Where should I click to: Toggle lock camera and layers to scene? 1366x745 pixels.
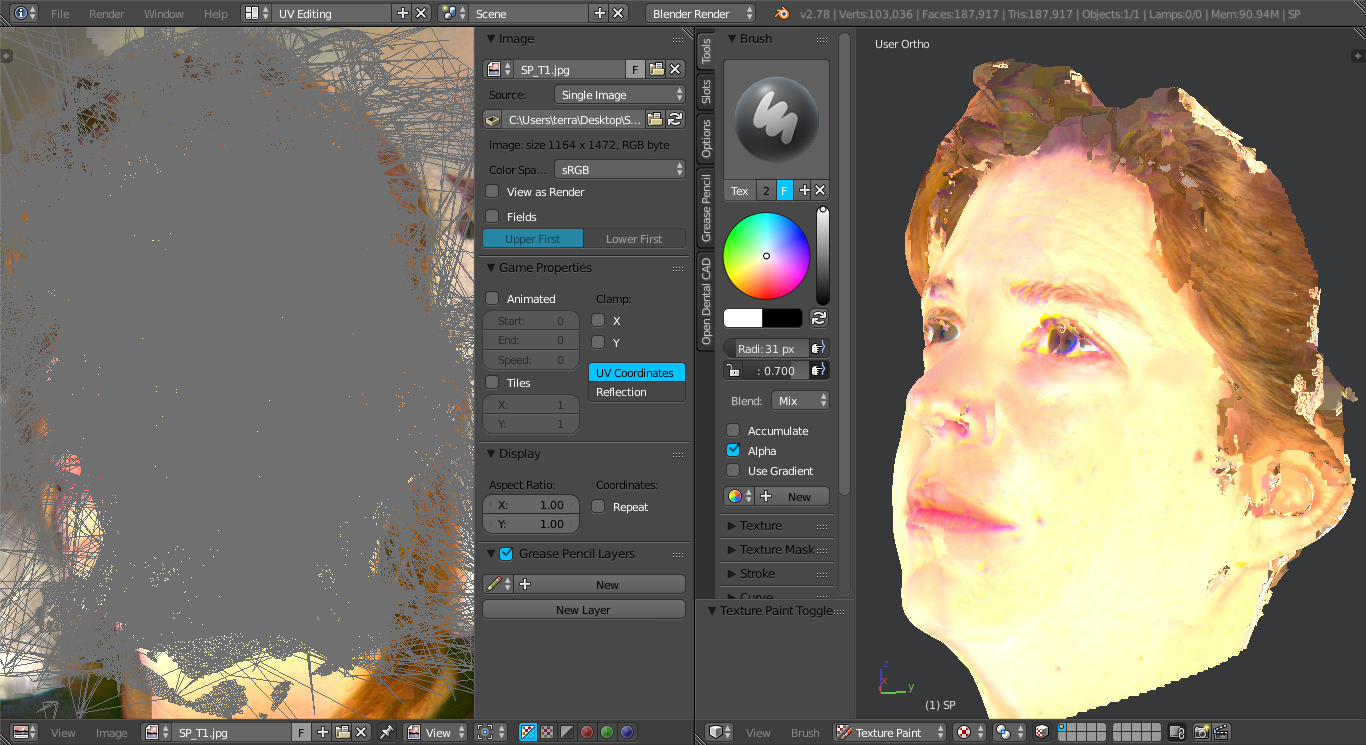click(1177, 733)
